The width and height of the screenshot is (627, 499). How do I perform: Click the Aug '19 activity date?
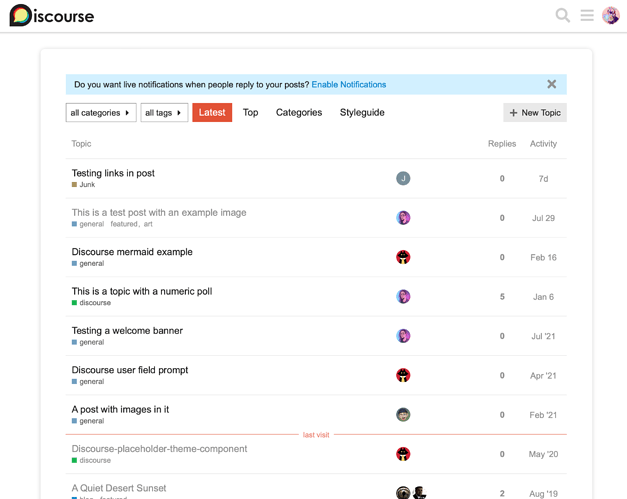pos(543,494)
